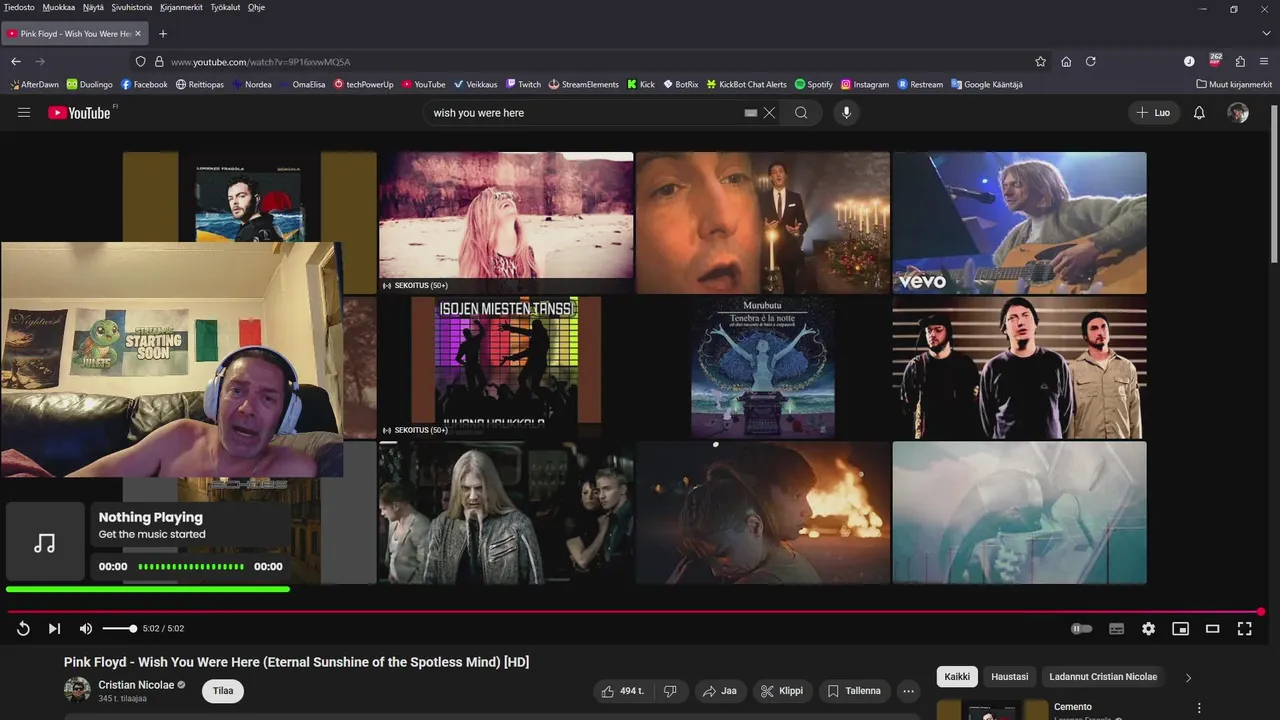Go back with browser back arrow

tap(16, 61)
